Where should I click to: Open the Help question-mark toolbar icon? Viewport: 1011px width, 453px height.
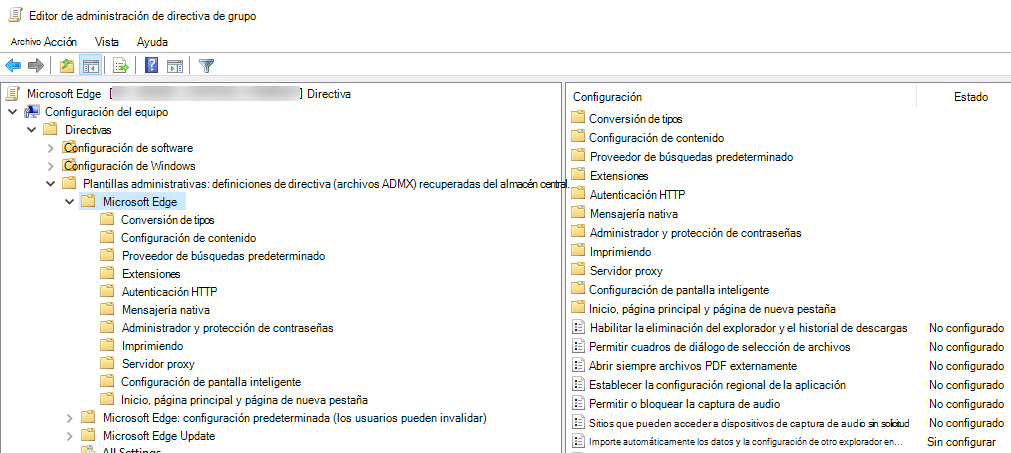click(152, 65)
